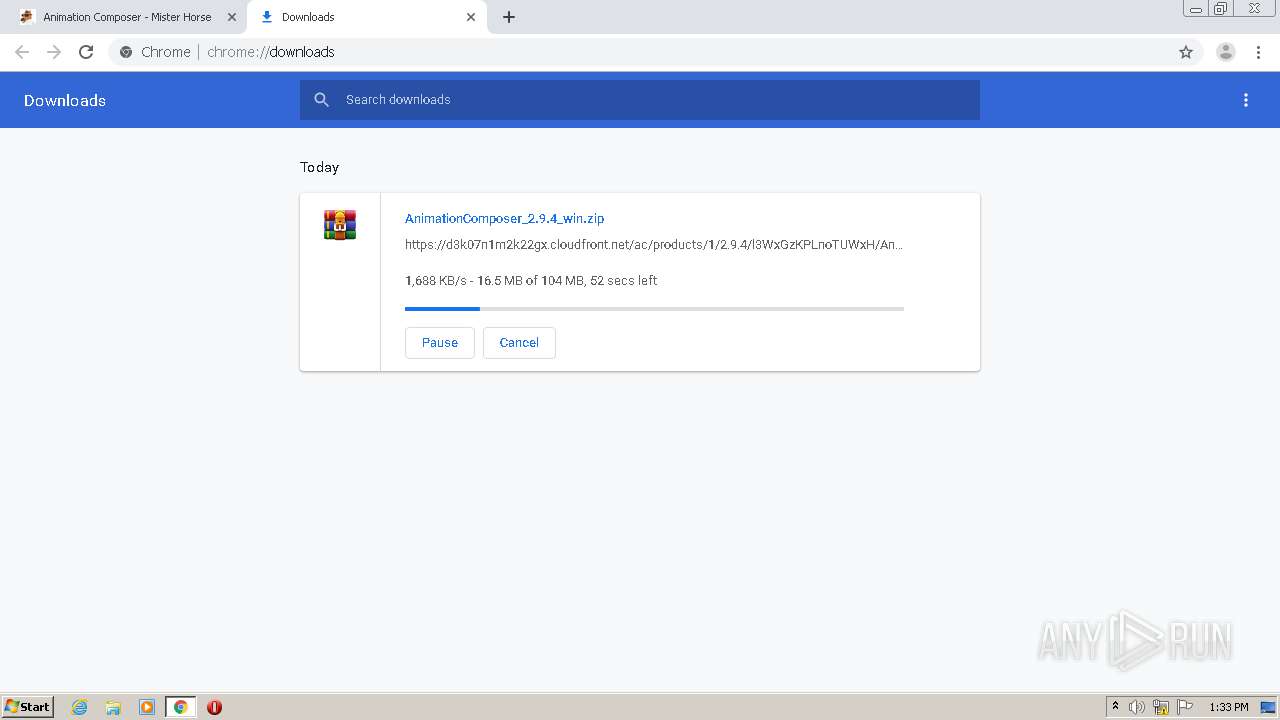Screen dimensions: 1280x720
Task: Click the search magnifier icon
Action: pos(321,100)
